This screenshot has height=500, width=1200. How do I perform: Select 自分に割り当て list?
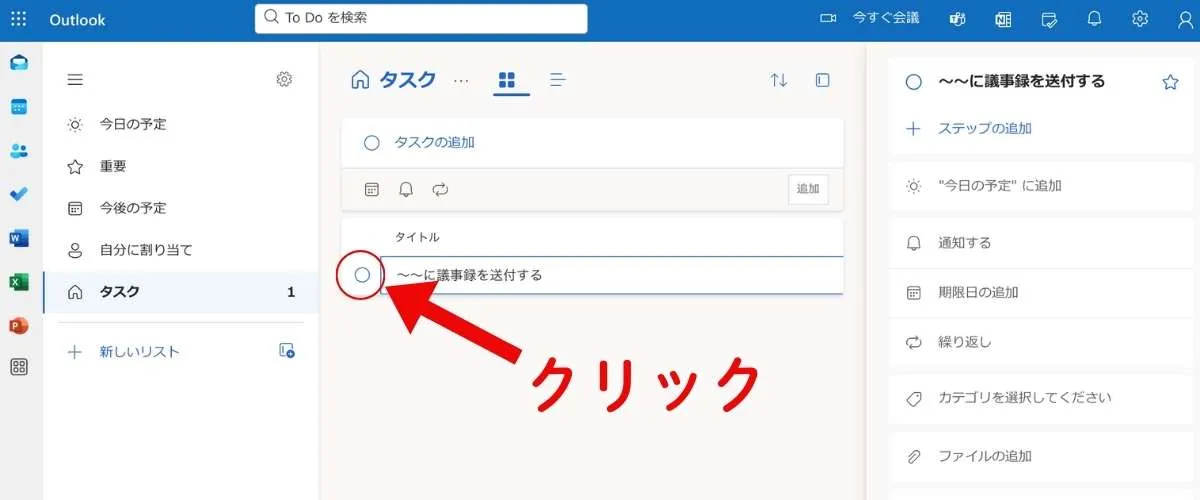(x=181, y=250)
